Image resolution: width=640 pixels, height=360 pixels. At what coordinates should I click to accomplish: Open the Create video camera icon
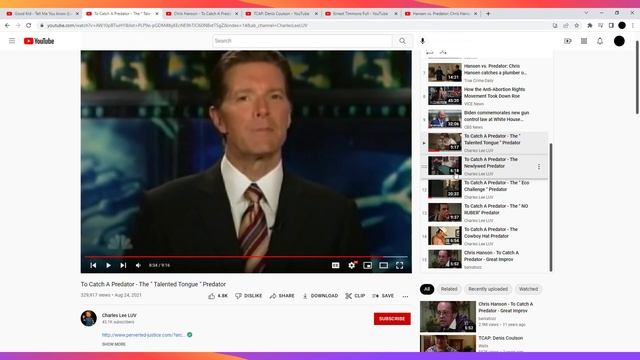(x=568, y=41)
